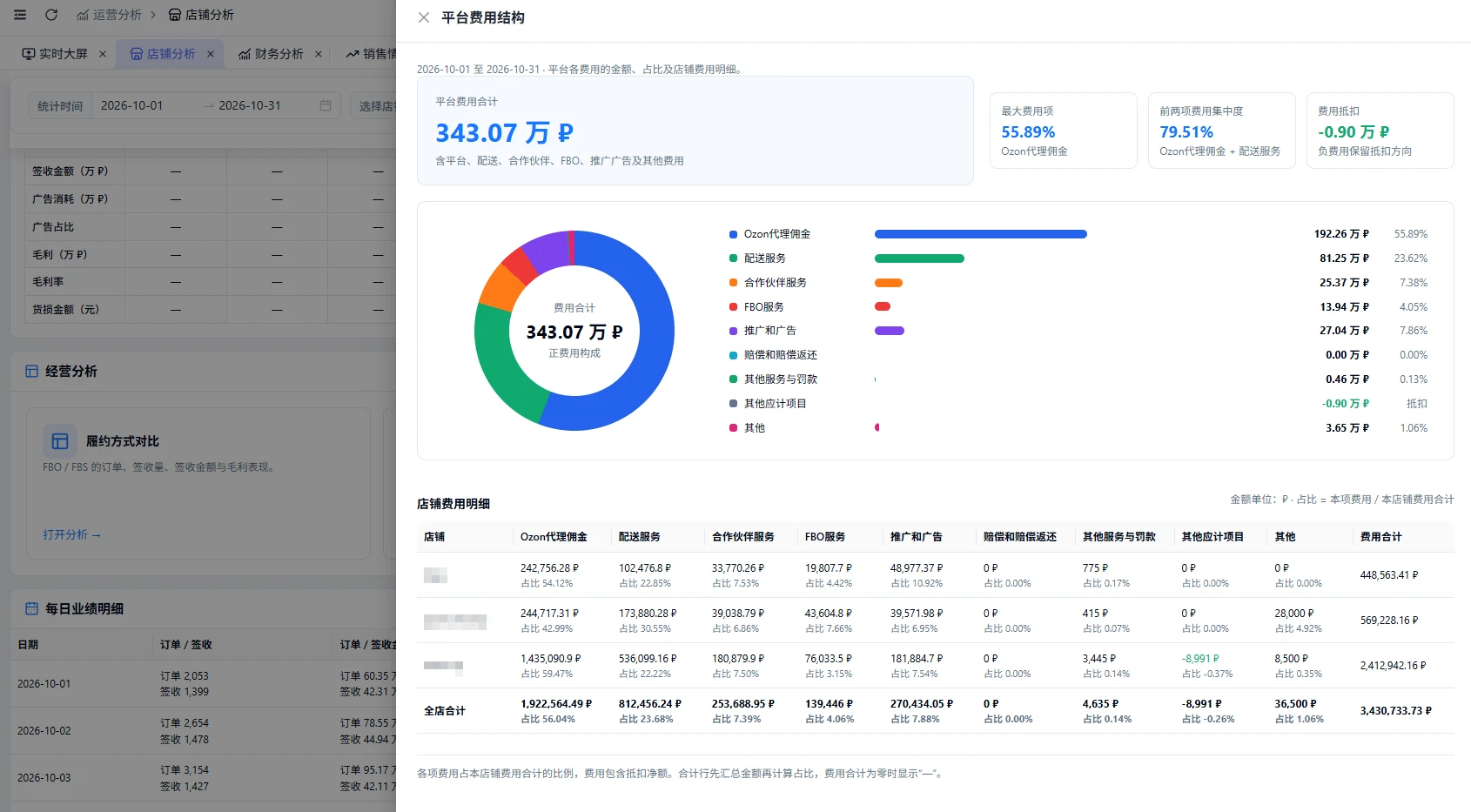Click the 经营分析 section icon
The image size is (1471, 812).
31,372
